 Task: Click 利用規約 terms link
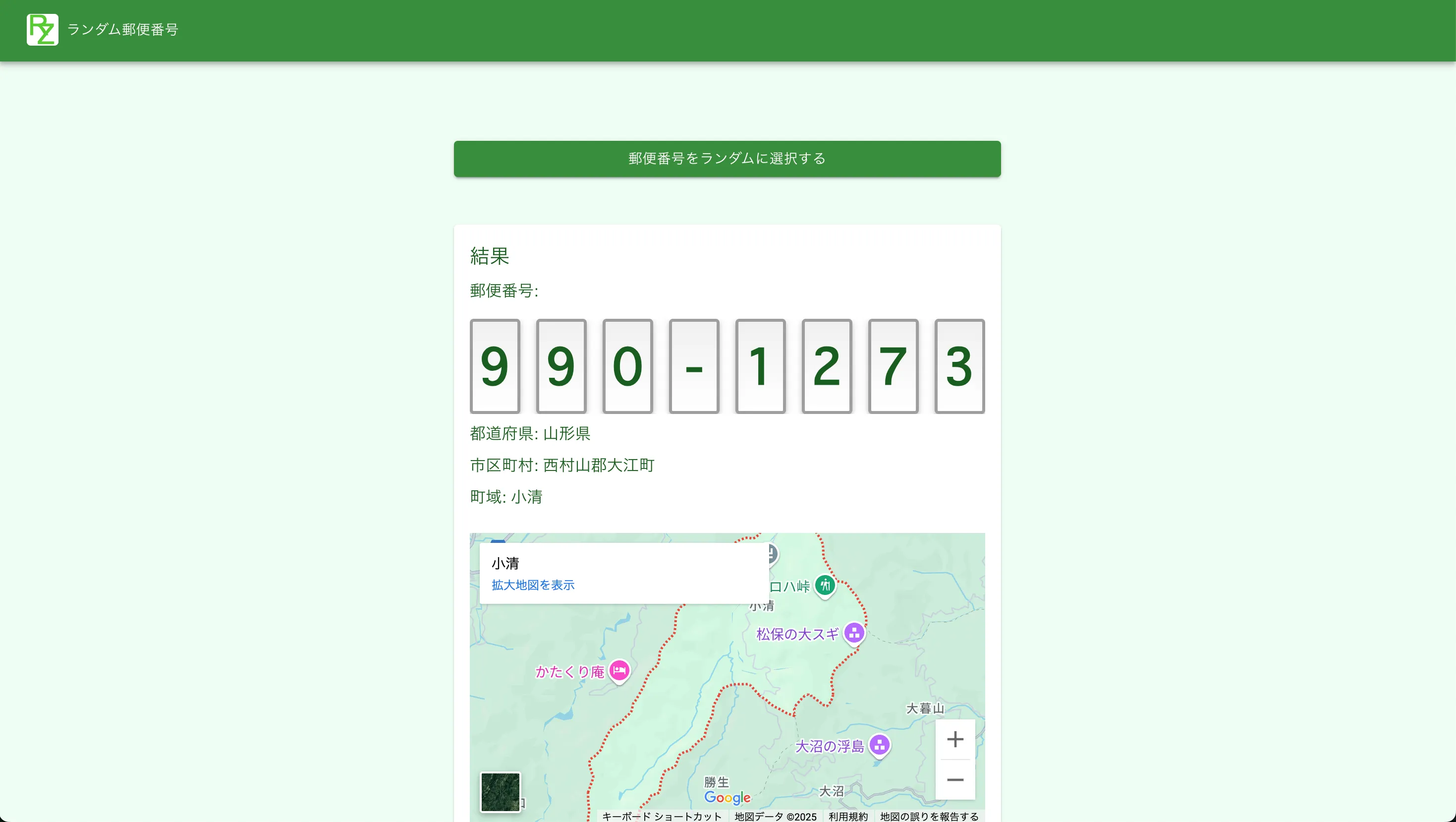848,816
